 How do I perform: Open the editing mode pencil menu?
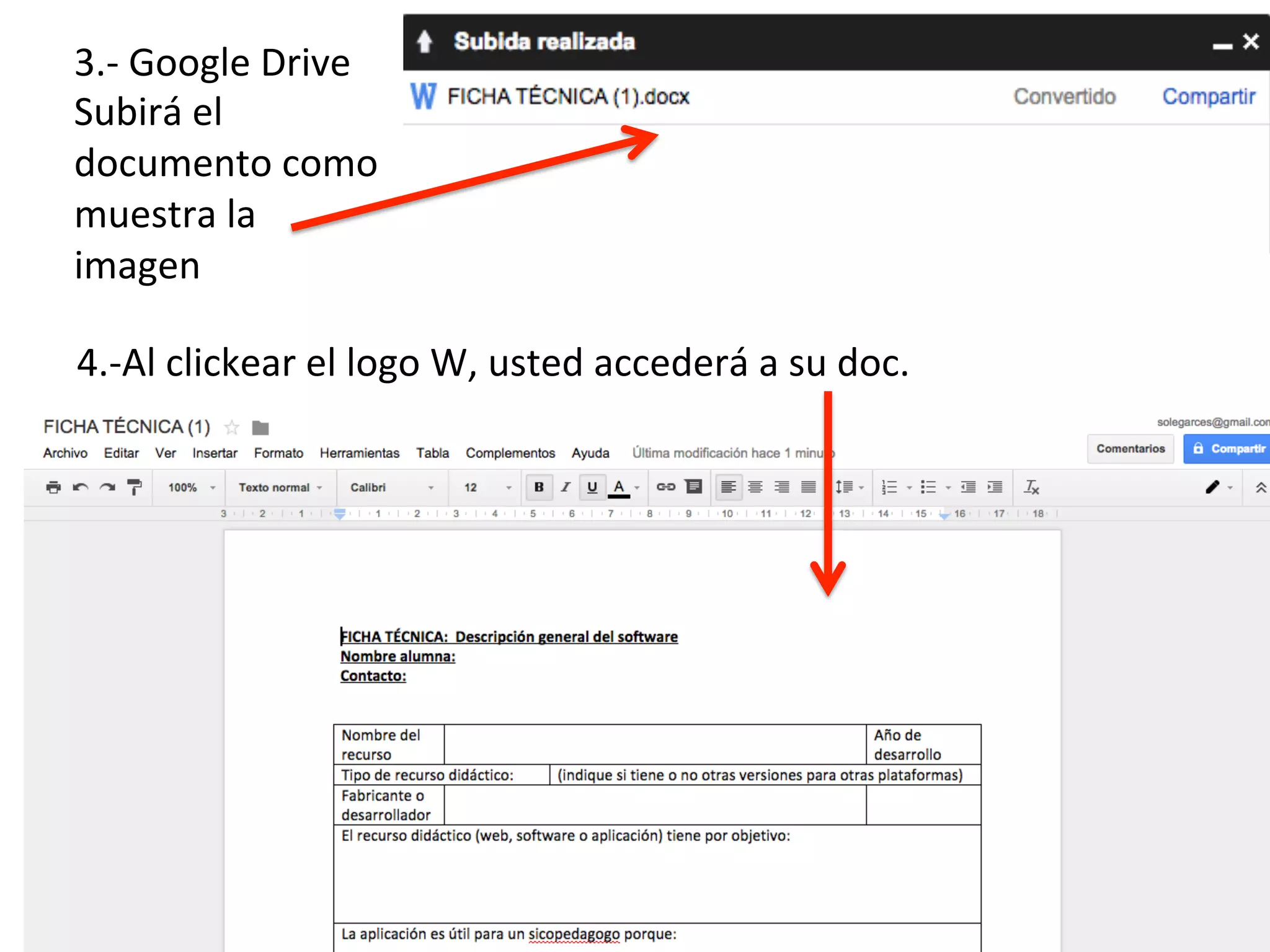(x=1219, y=487)
